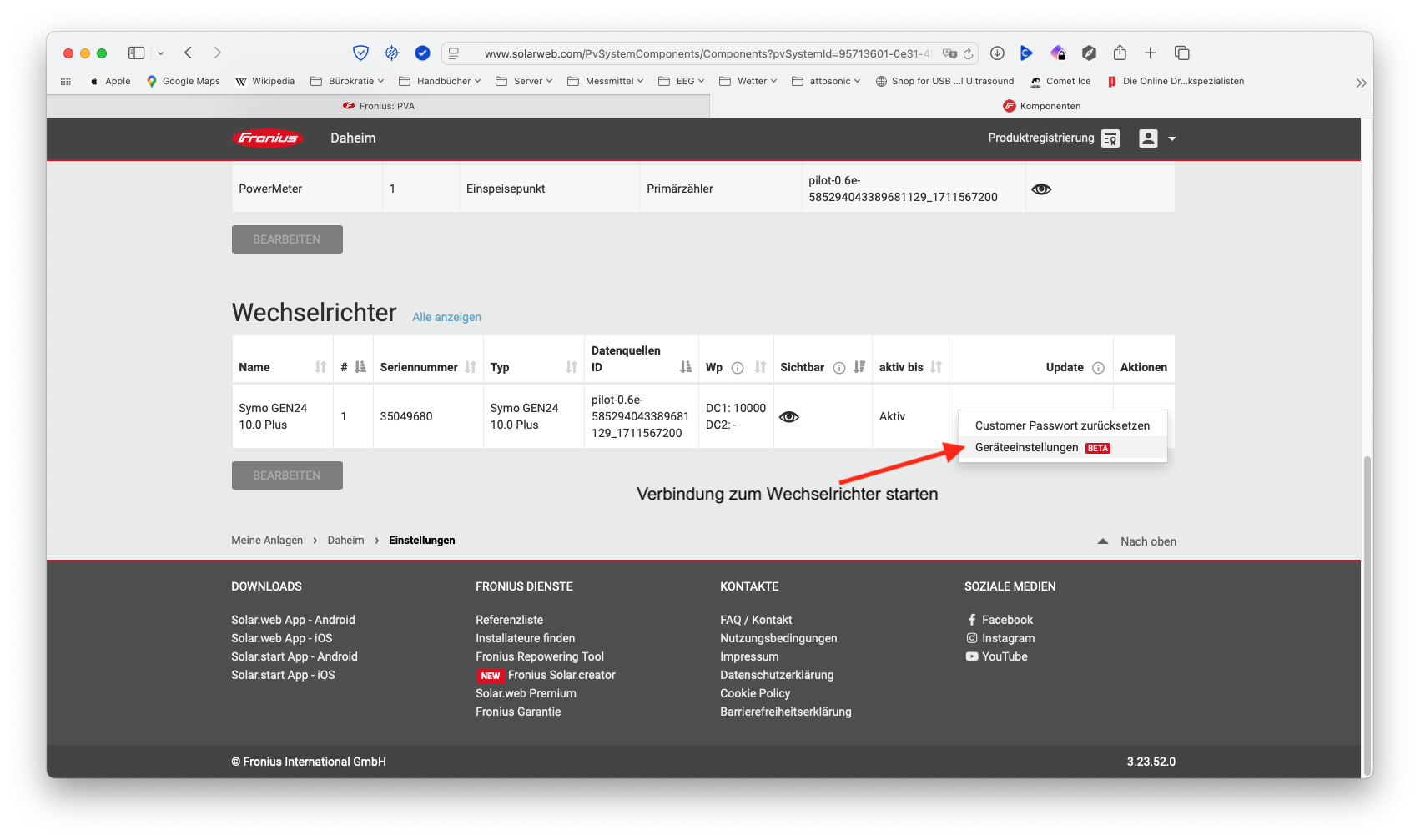Open the user account icon
Screen dimensions: 1420x840
(x=1148, y=138)
